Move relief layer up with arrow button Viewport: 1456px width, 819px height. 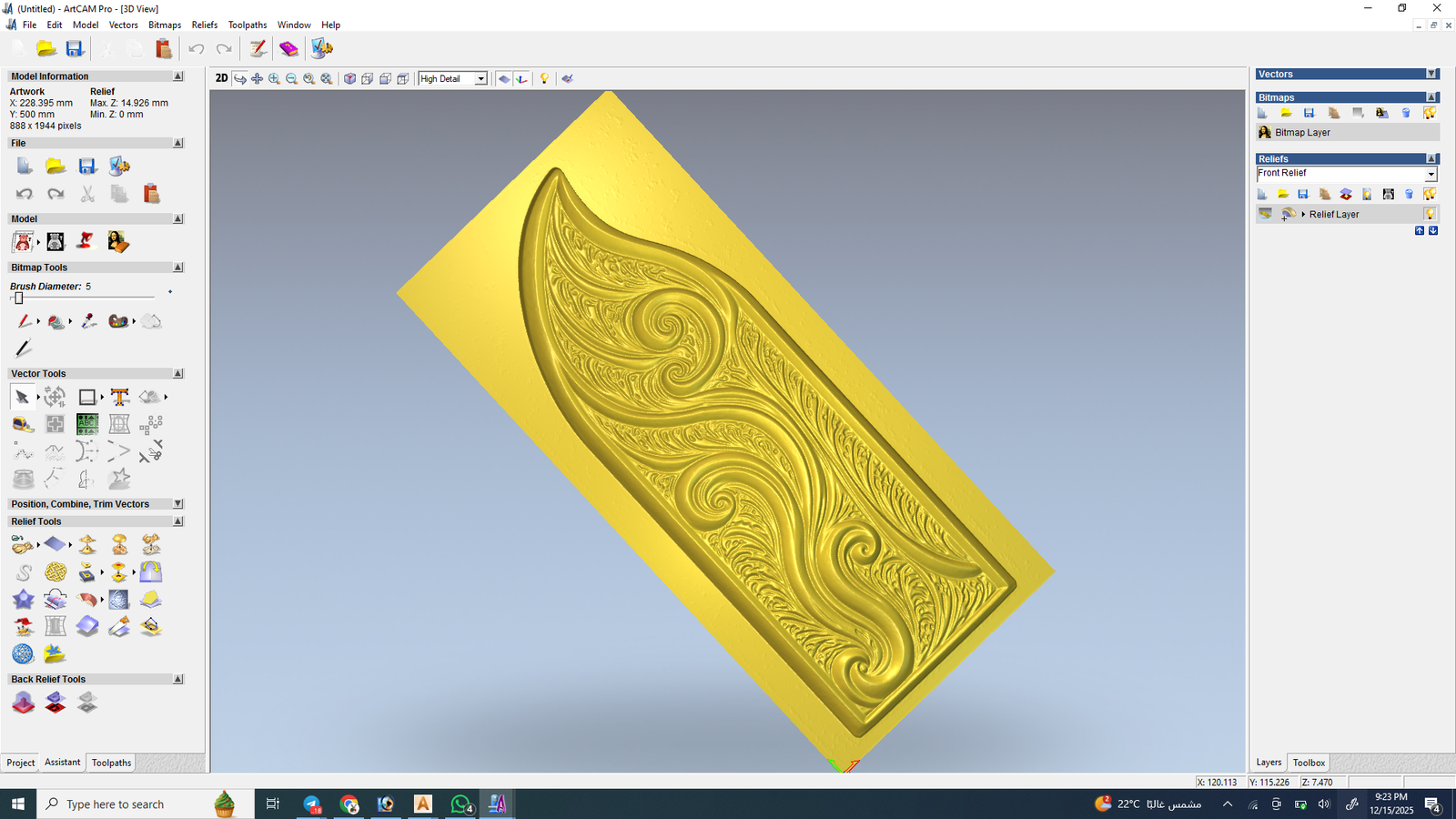(x=1420, y=231)
